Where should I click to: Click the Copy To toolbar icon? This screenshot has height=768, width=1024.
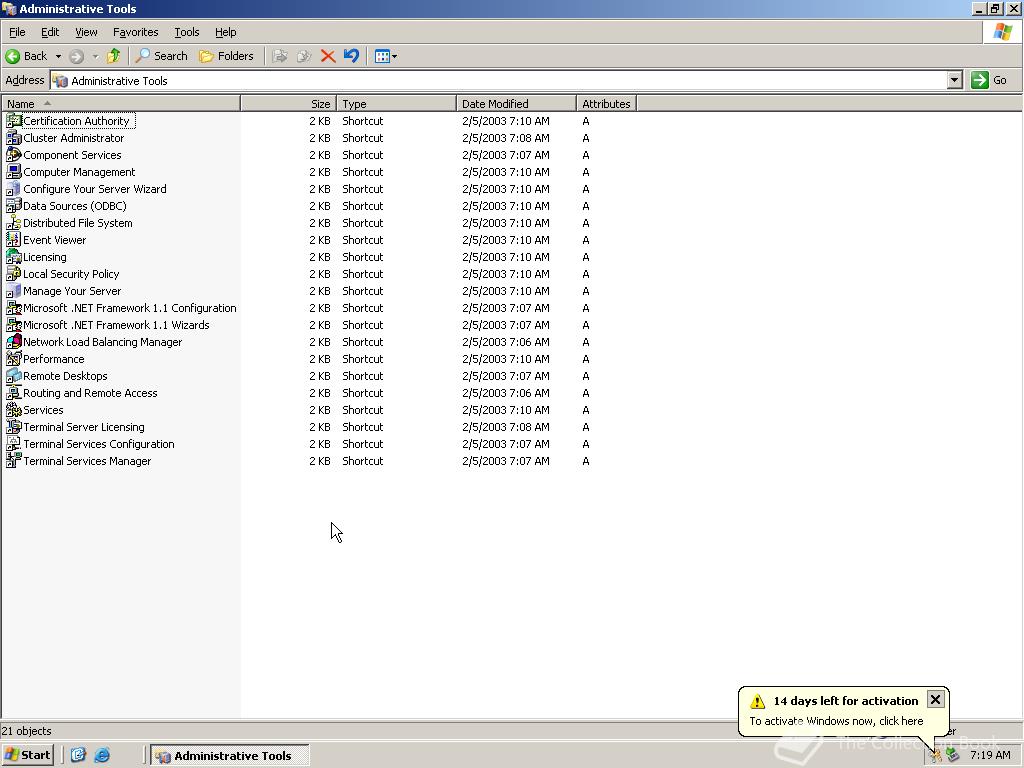tap(304, 56)
